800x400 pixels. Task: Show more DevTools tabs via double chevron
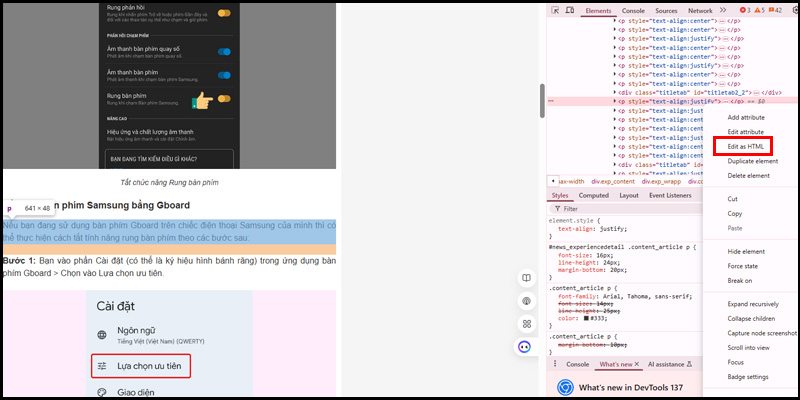click(x=723, y=10)
